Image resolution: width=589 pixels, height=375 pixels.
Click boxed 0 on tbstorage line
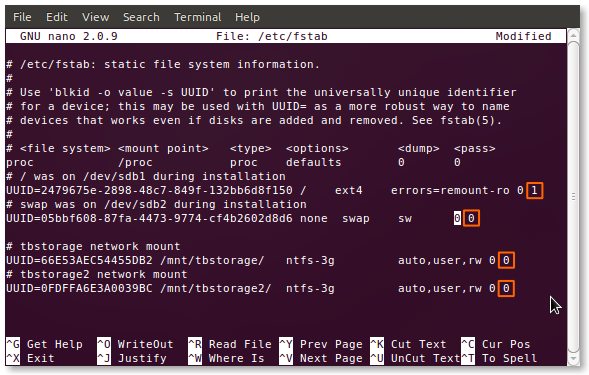(x=506, y=260)
